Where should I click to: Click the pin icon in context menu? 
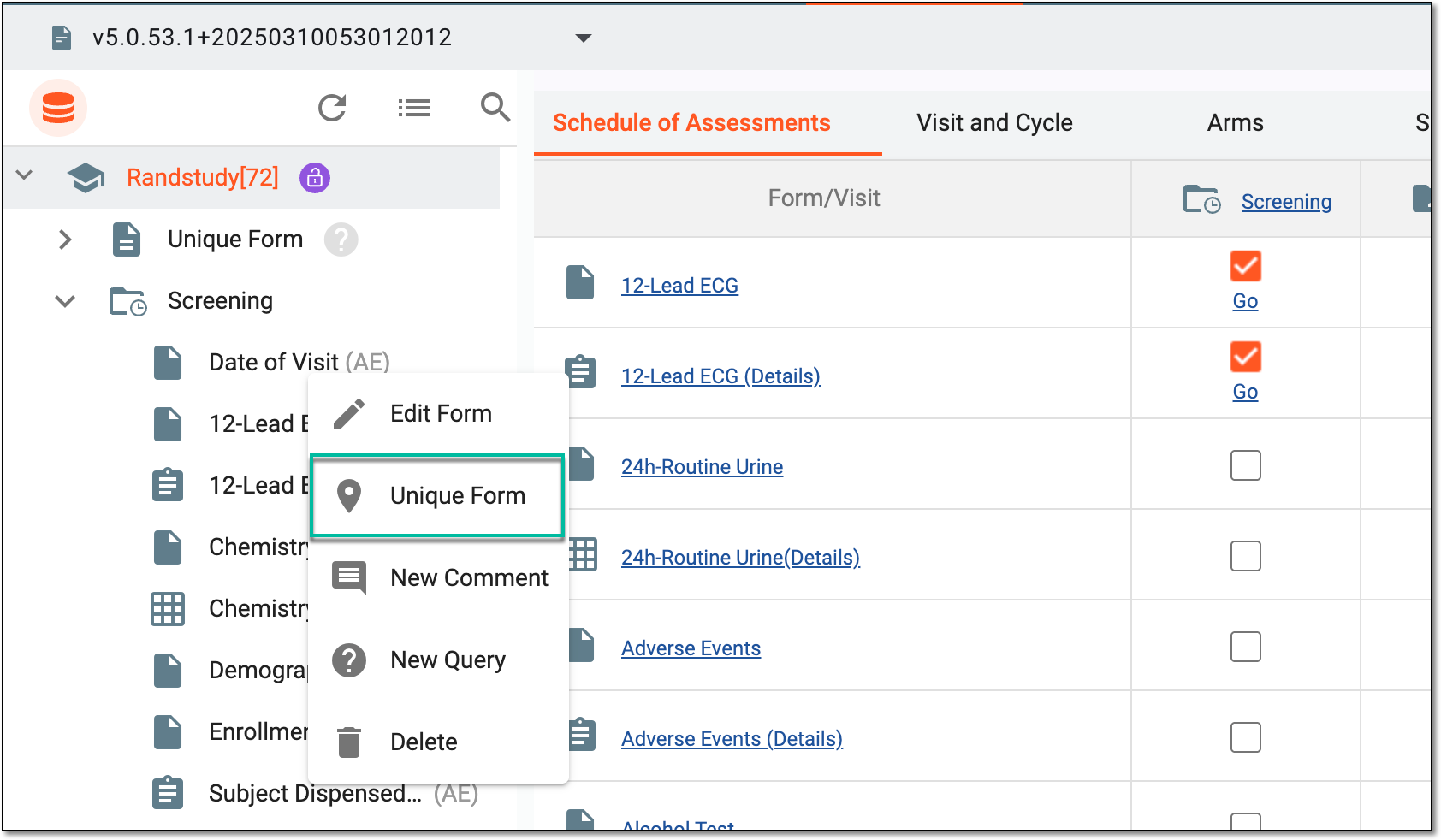click(349, 496)
